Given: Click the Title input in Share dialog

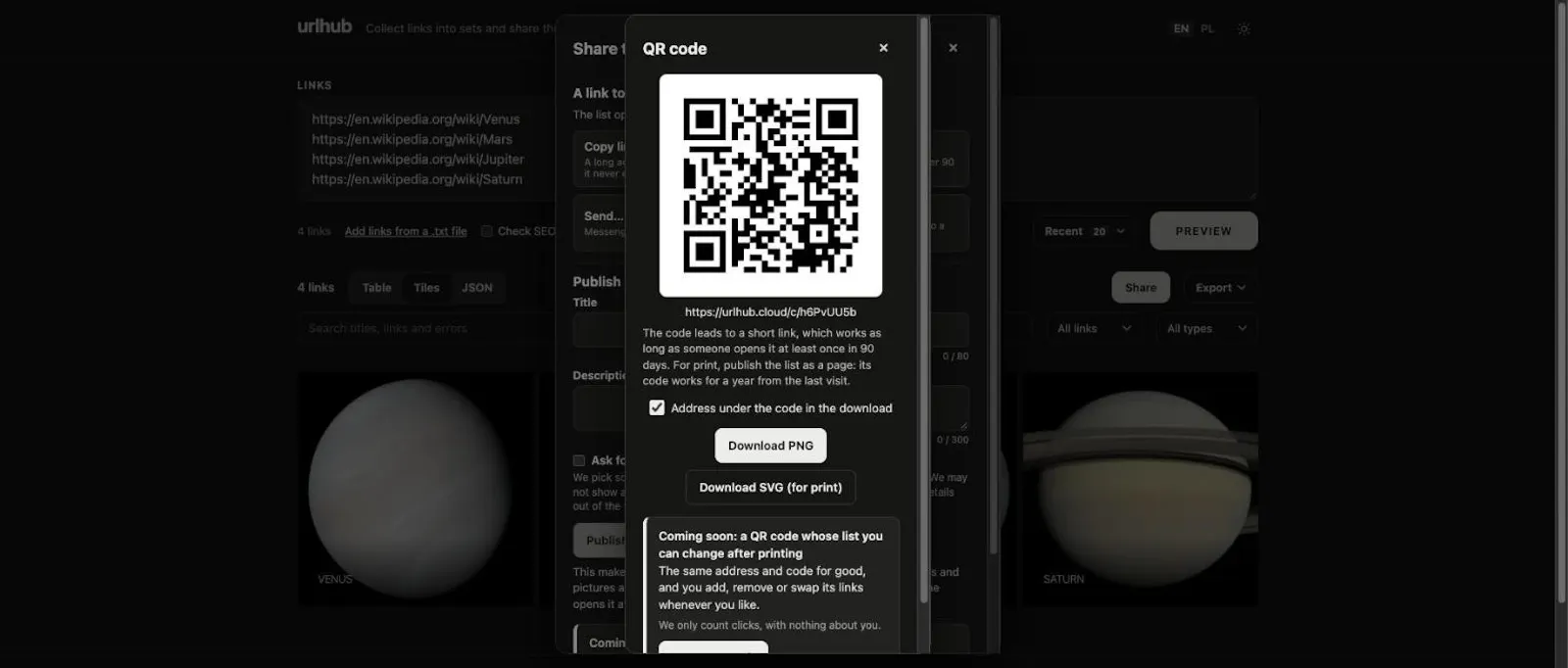Looking at the screenshot, I should pos(599,330).
